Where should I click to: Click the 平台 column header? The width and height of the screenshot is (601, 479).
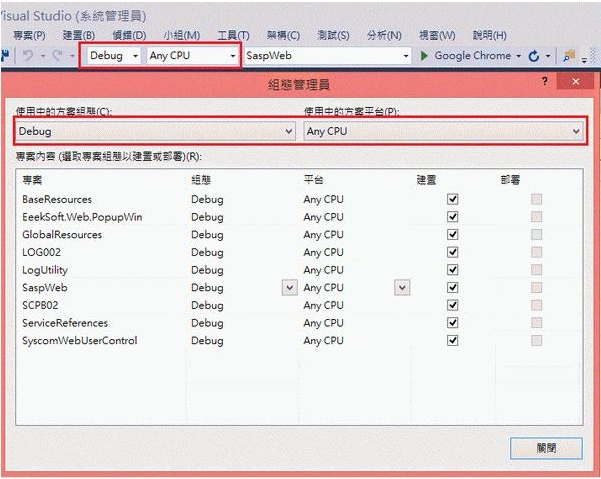click(x=313, y=180)
